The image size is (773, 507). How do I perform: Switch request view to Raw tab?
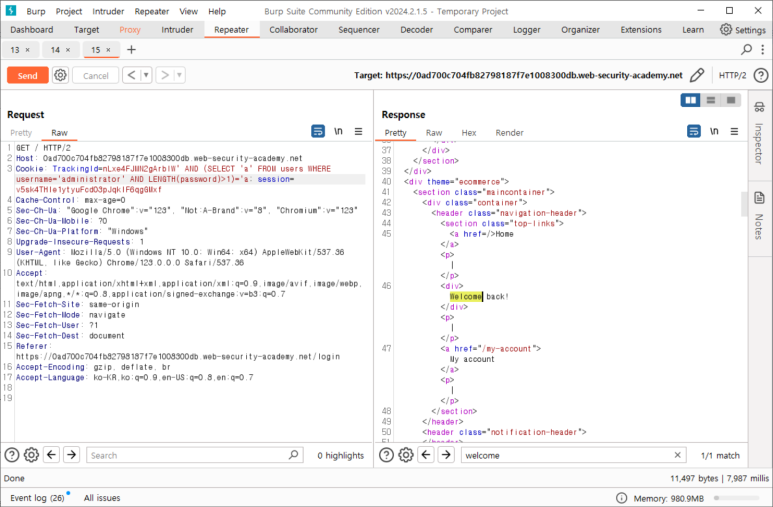59,133
